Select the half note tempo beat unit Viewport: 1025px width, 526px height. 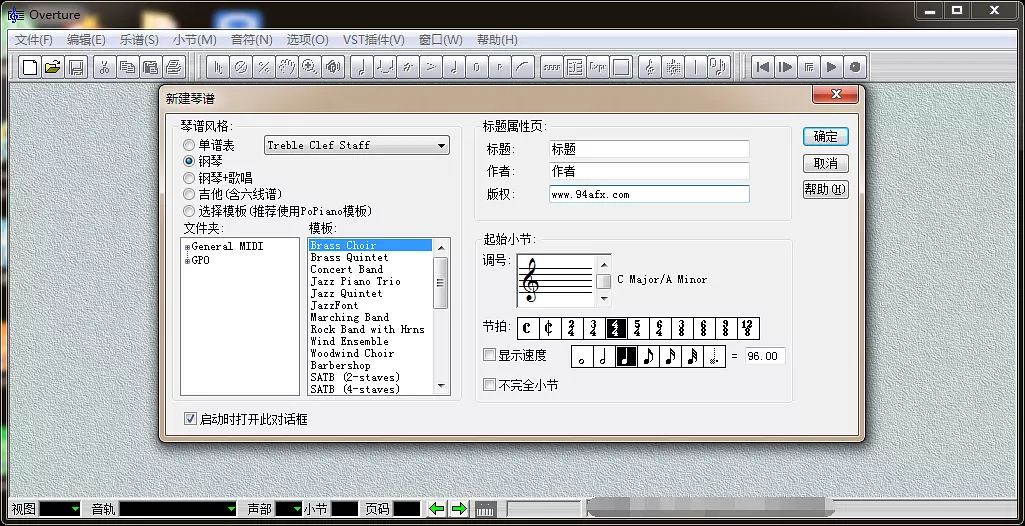(x=604, y=356)
